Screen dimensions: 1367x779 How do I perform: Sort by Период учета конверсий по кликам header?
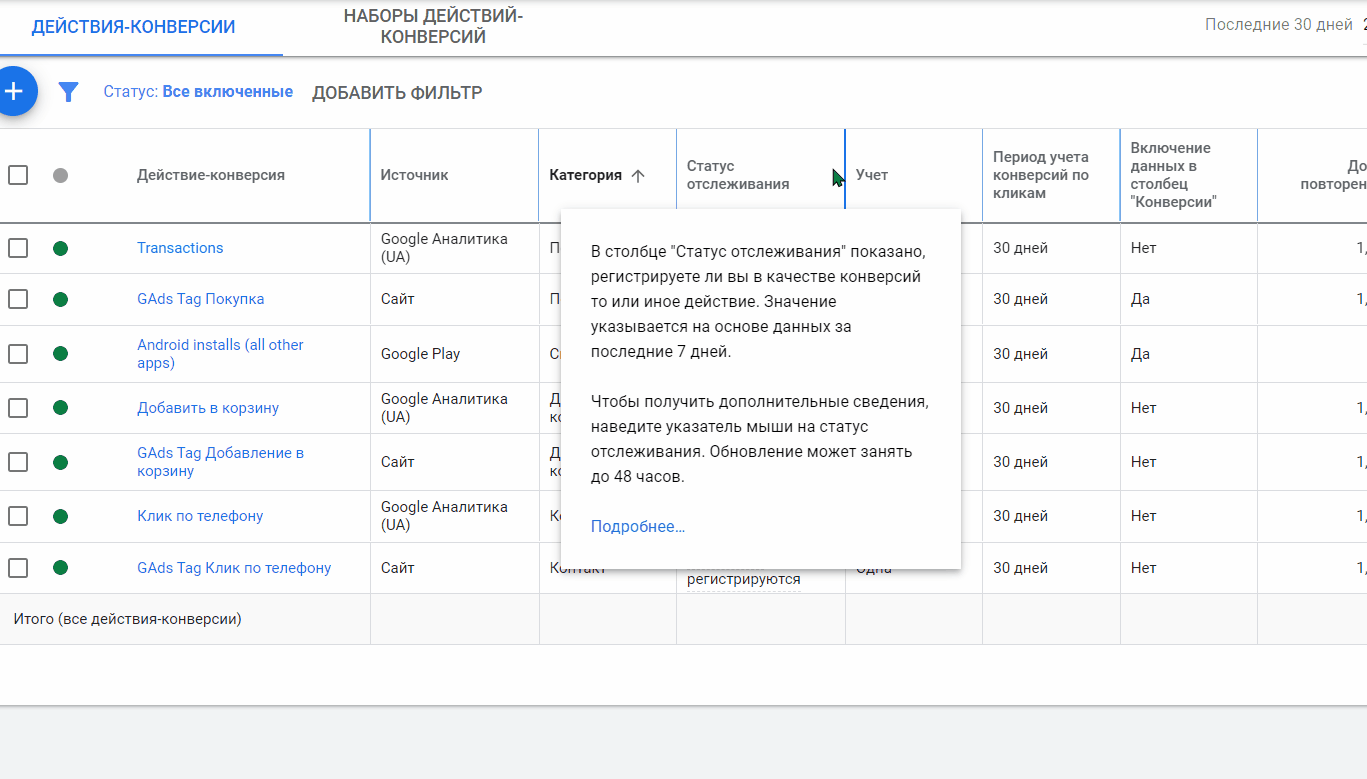click(1041, 175)
